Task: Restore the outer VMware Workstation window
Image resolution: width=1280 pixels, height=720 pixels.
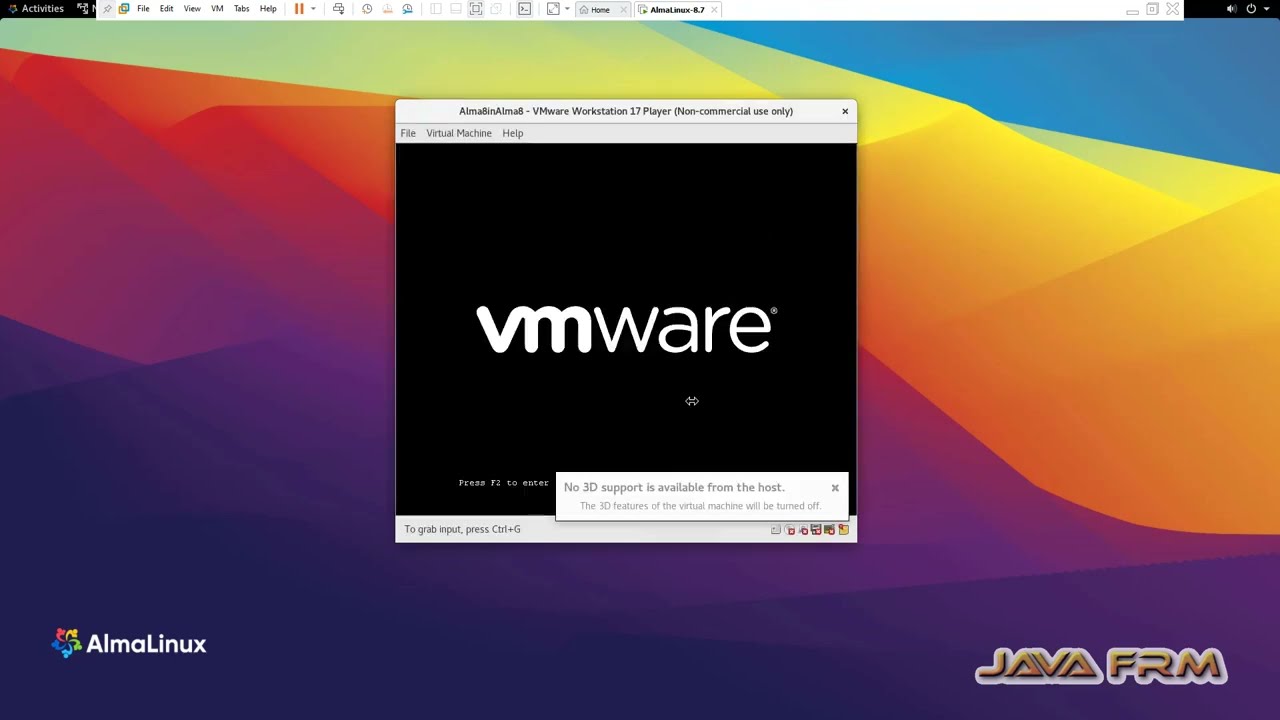Action: pos(1152,9)
